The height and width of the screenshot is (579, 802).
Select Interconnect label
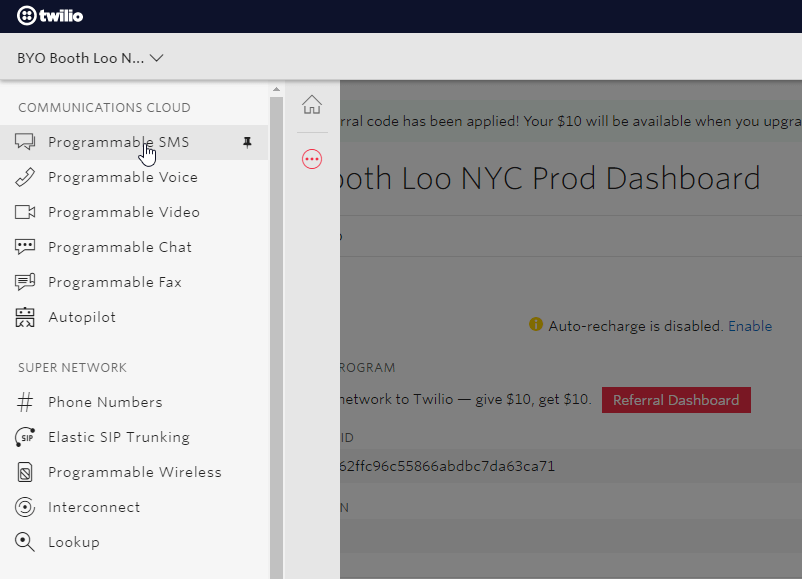(94, 507)
